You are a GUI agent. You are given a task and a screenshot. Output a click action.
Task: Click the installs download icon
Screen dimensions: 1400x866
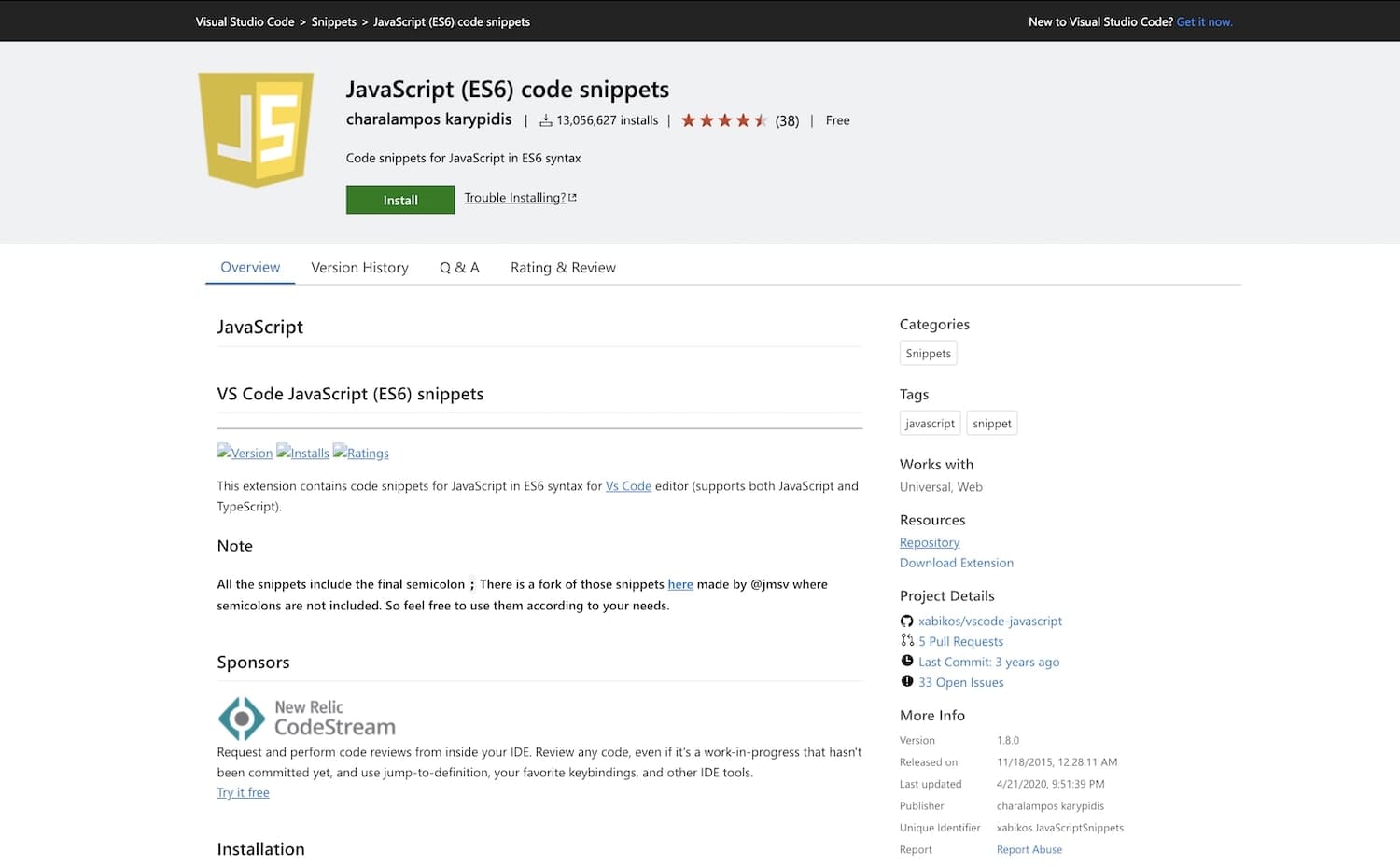pos(545,120)
